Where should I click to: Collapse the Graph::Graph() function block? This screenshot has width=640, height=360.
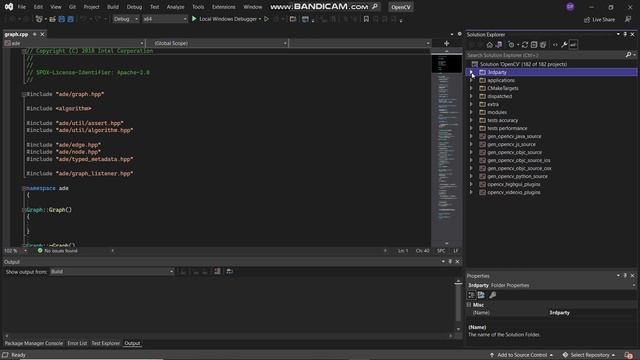point(24,210)
